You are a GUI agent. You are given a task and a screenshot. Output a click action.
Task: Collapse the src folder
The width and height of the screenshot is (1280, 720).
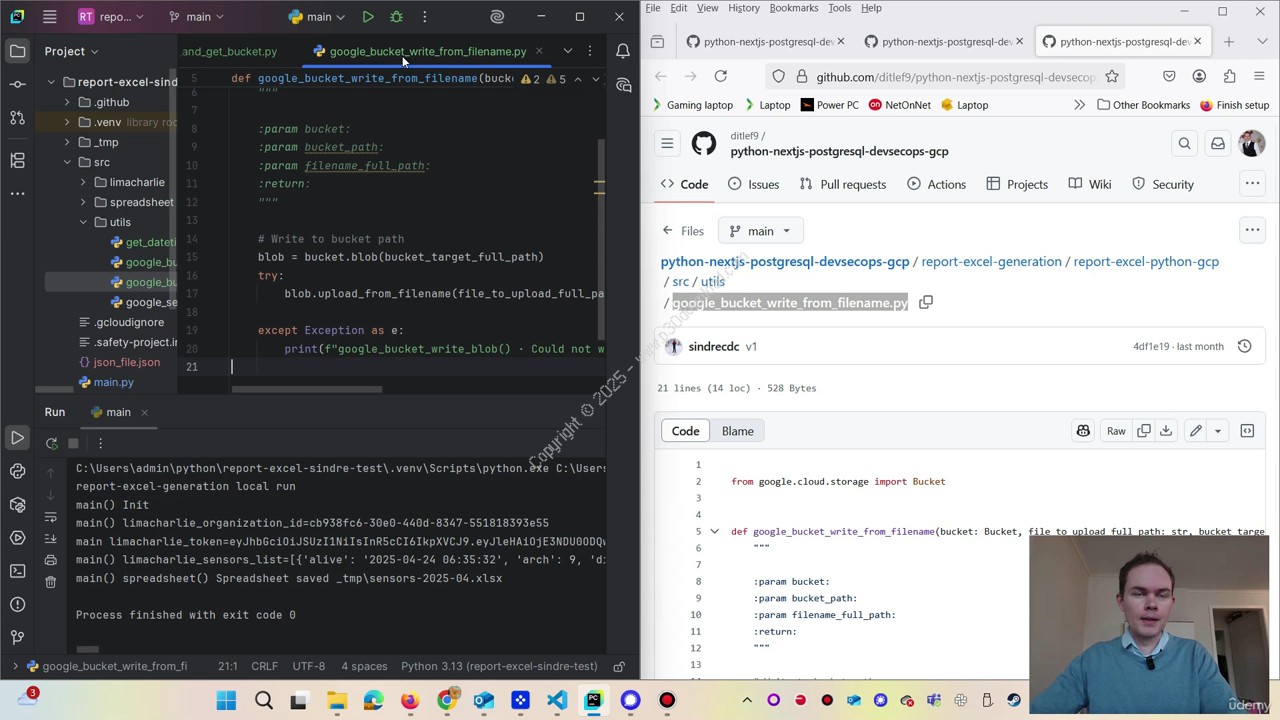coord(67,162)
